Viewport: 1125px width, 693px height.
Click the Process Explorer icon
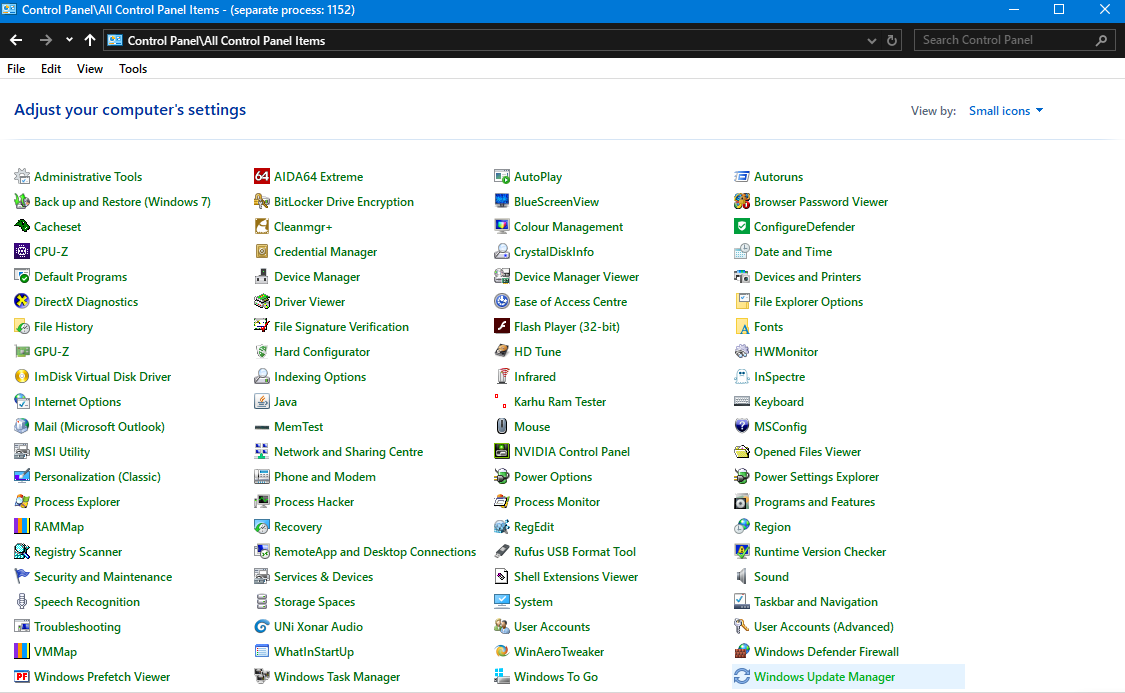[x=22, y=501]
